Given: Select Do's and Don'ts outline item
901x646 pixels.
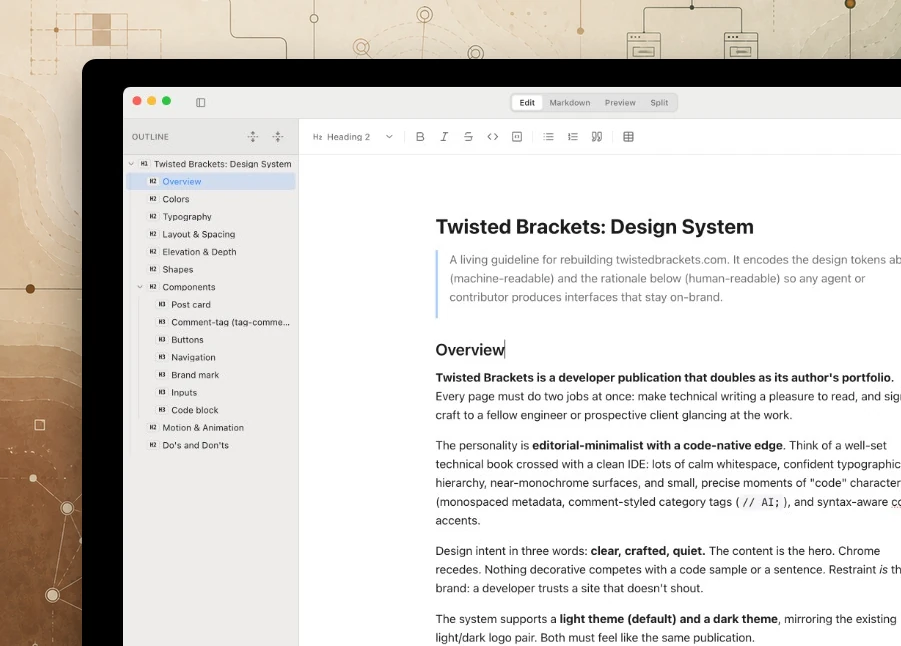Looking at the screenshot, I should [x=211, y=445].
